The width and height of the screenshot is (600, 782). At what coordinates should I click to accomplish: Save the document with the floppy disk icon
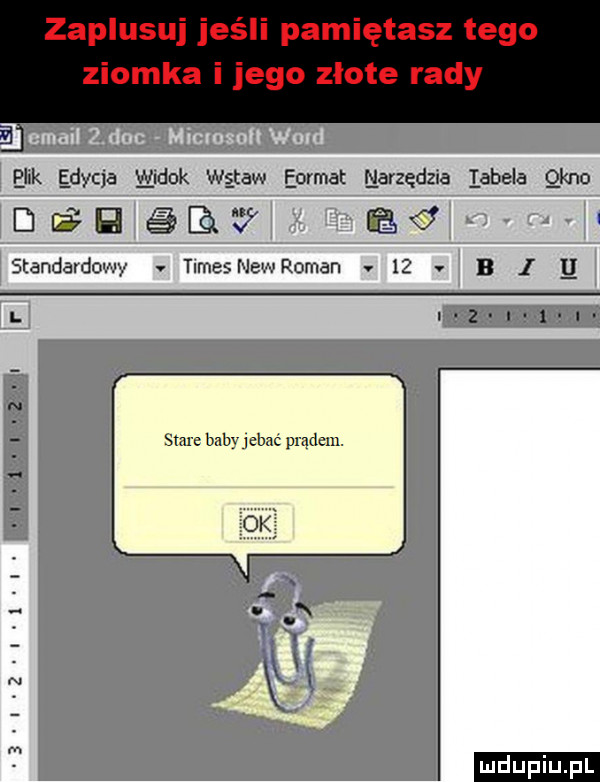[109, 222]
